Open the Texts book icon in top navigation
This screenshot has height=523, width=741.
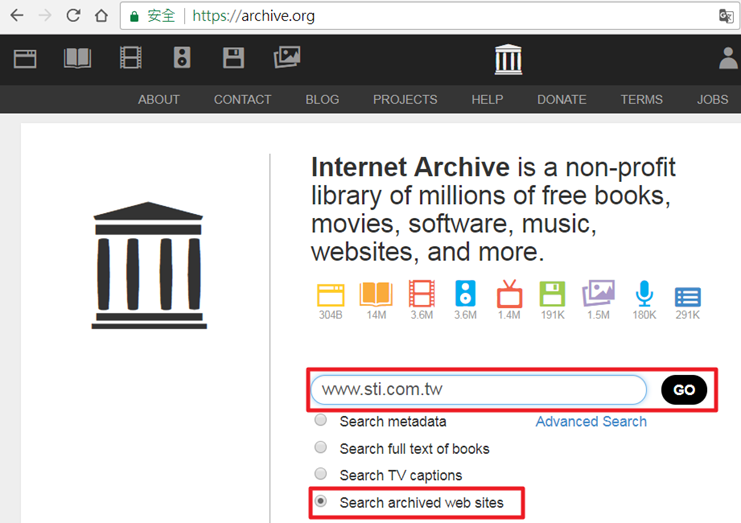coord(78,58)
